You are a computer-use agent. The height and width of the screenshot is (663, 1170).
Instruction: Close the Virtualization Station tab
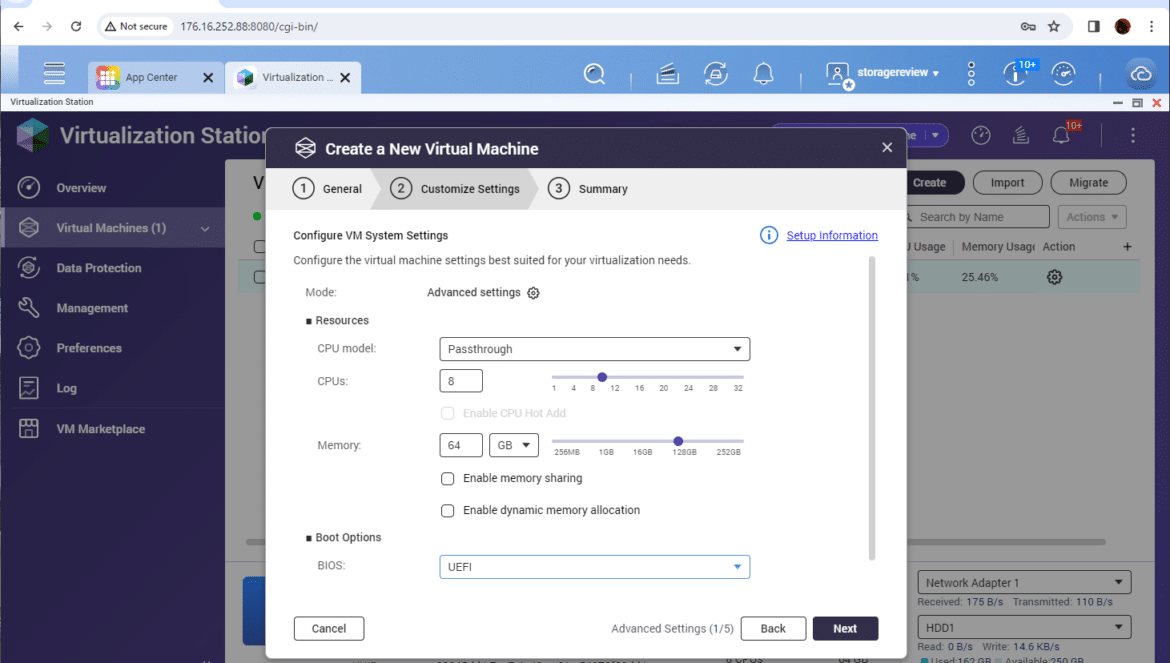[345, 78]
